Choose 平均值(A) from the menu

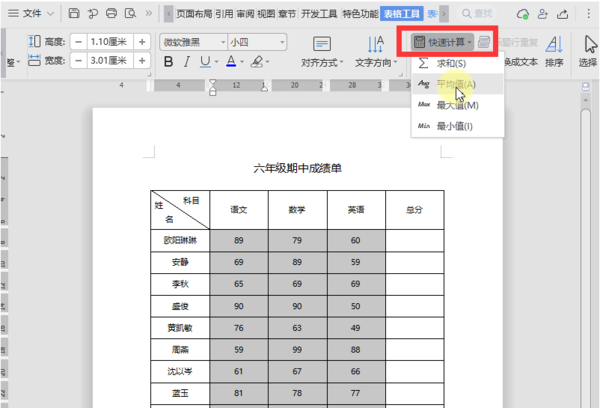point(458,84)
